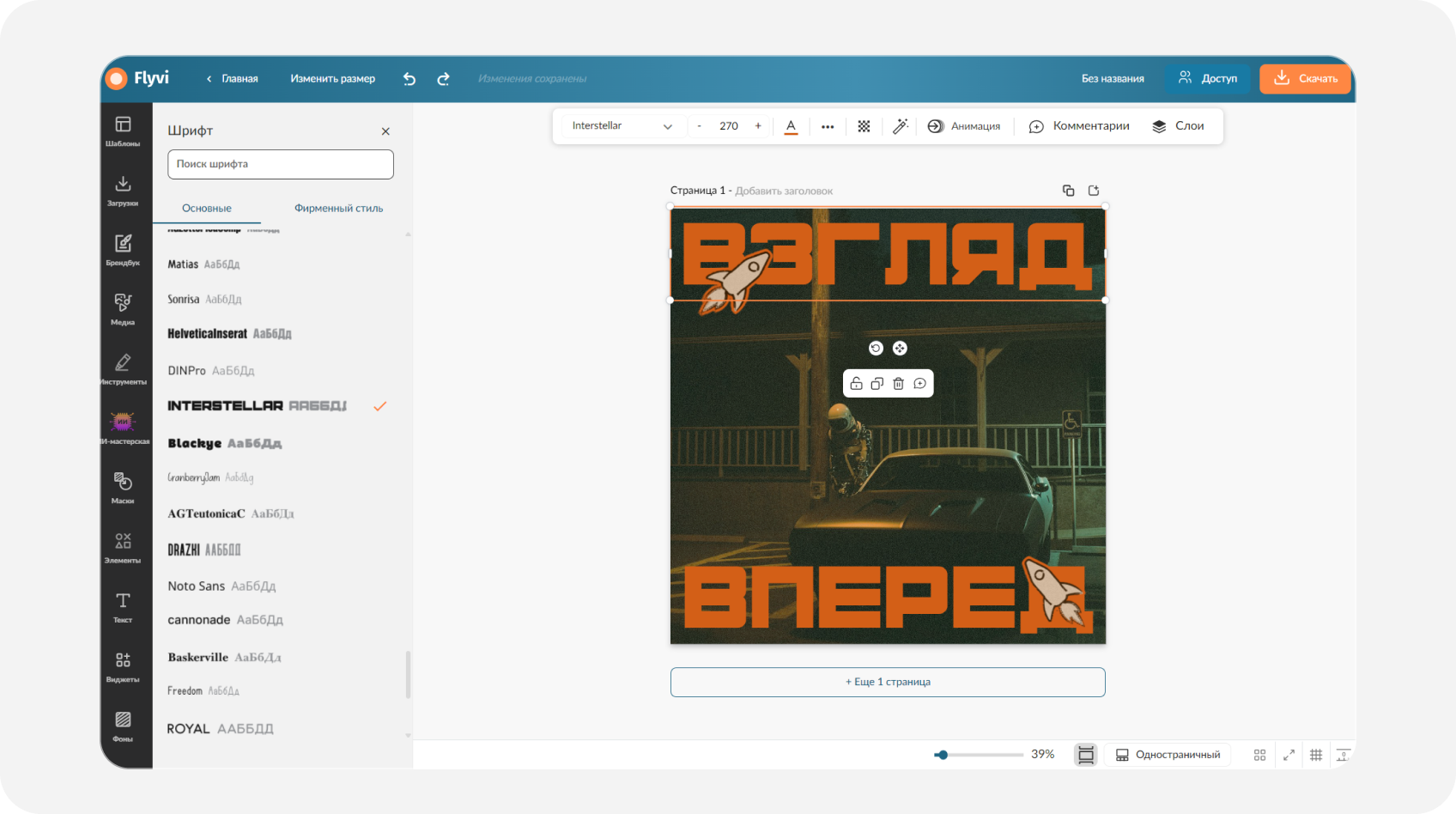1456x814 pixels.
Task: Click the magic wand effects icon
Action: pos(900,126)
